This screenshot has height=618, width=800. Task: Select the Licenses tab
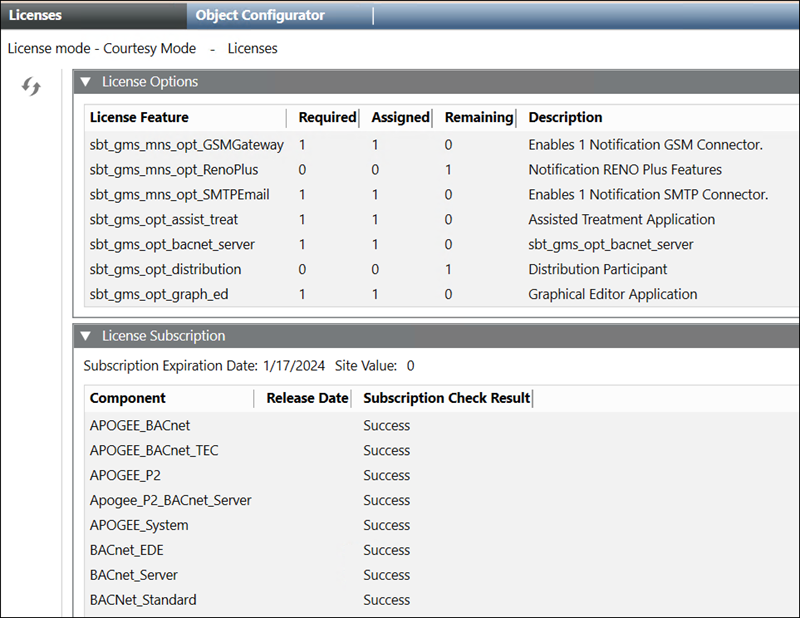(x=36, y=15)
